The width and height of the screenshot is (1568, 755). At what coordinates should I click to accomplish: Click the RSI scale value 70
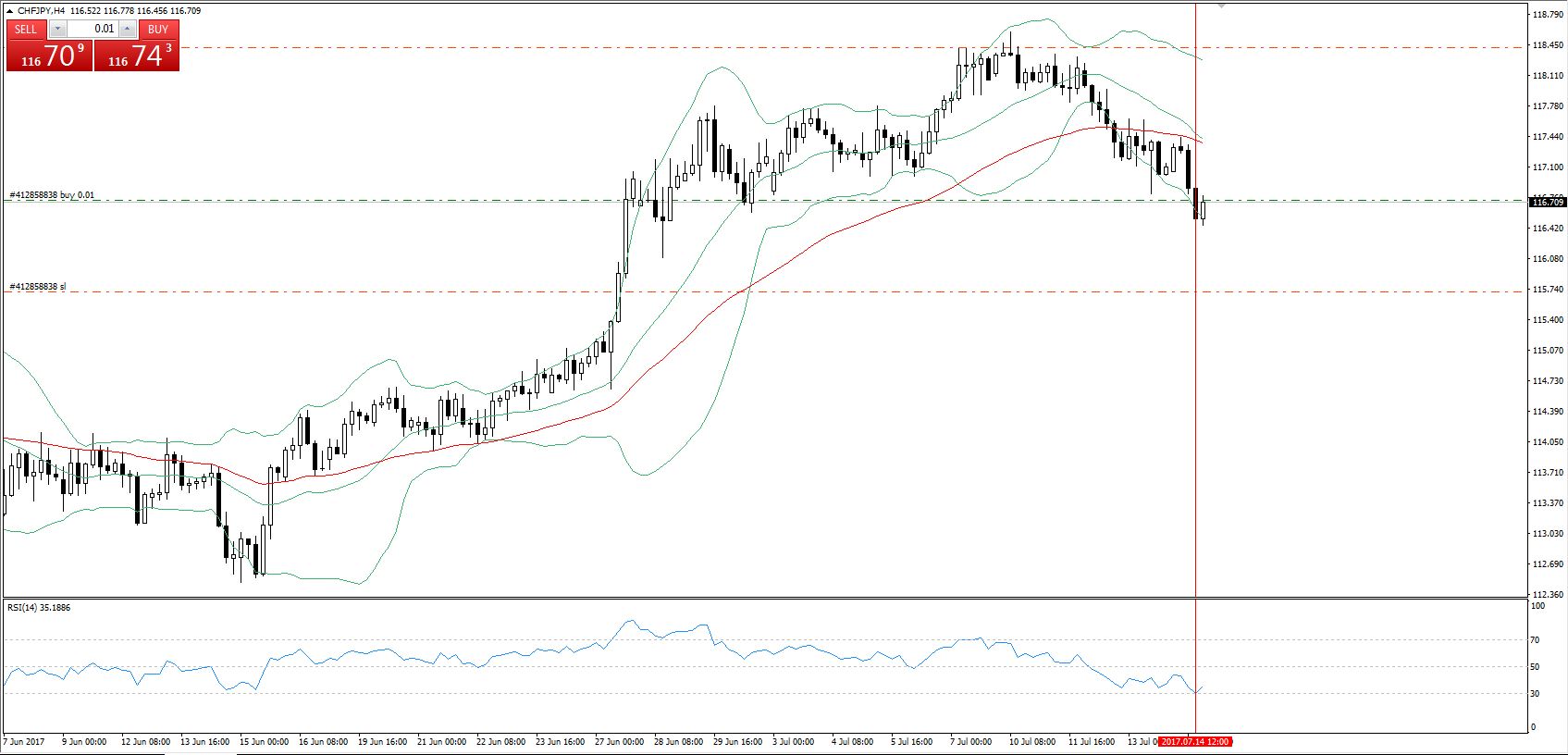[1536, 640]
